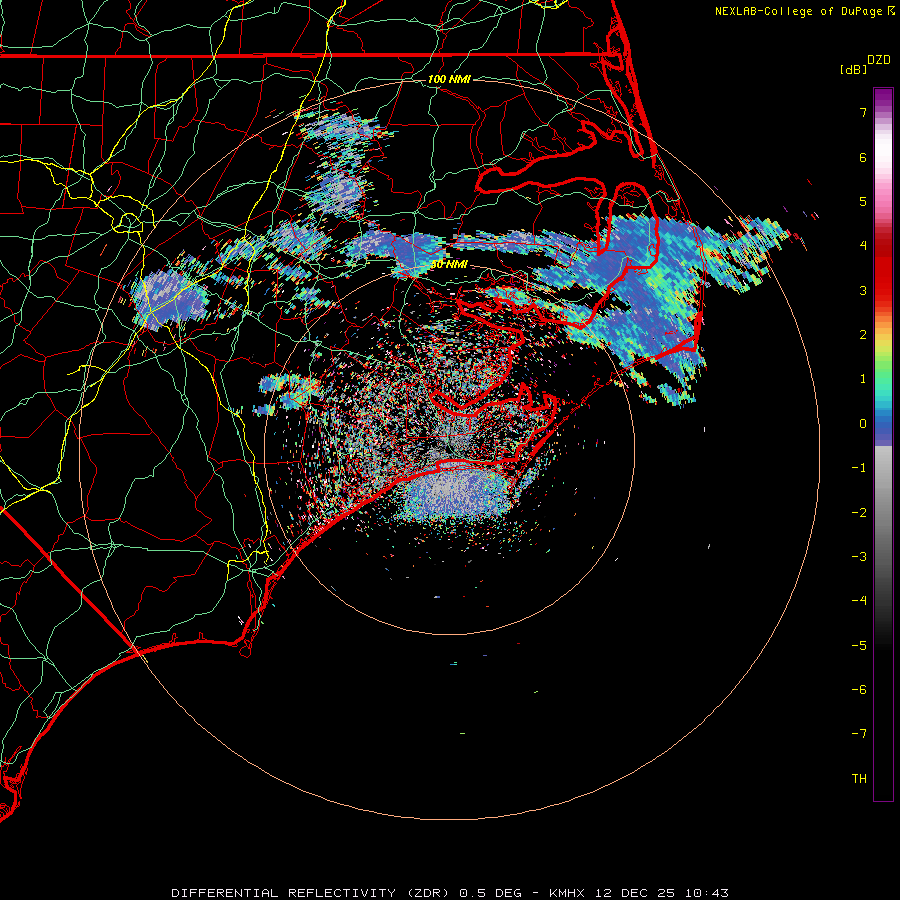Image resolution: width=900 pixels, height=900 pixels.
Task: Click the 100 NMI range ring label
Action: 449,79
